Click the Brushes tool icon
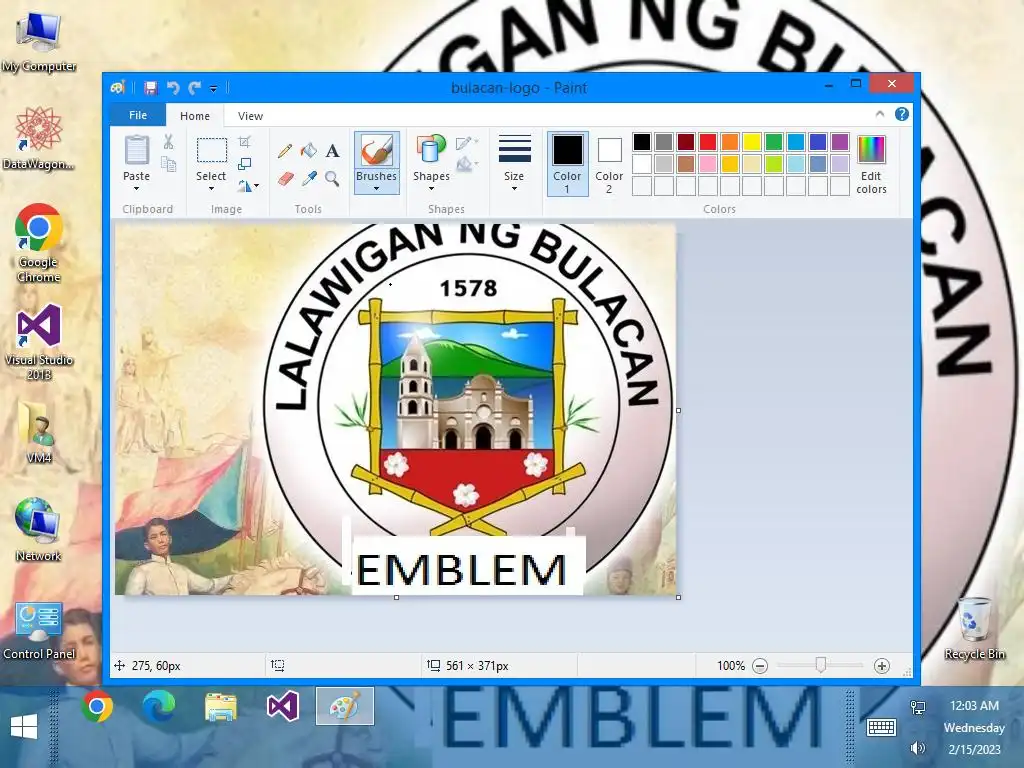 tap(377, 151)
